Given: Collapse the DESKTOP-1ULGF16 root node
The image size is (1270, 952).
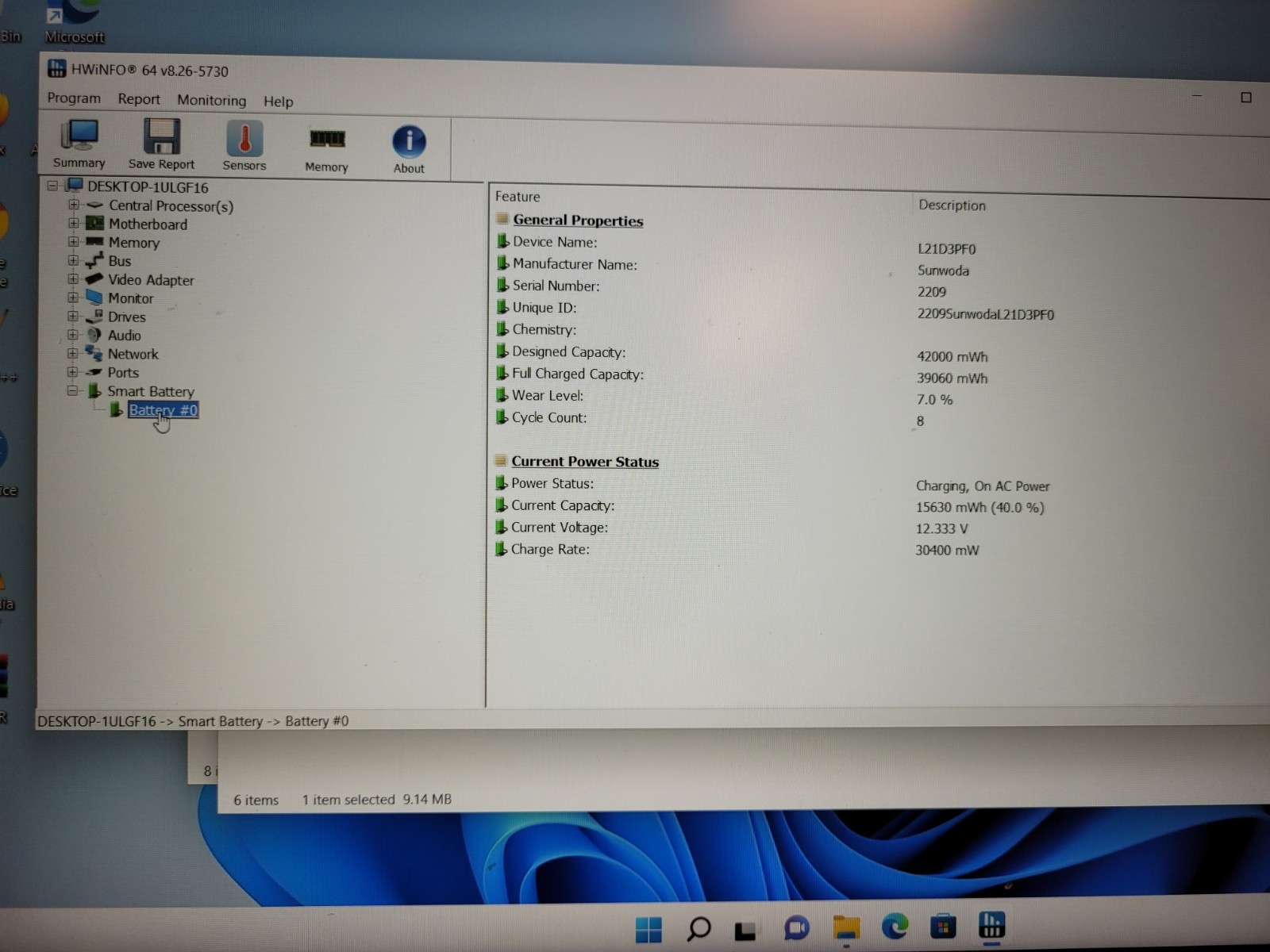Looking at the screenshot, I should (52, 186).
